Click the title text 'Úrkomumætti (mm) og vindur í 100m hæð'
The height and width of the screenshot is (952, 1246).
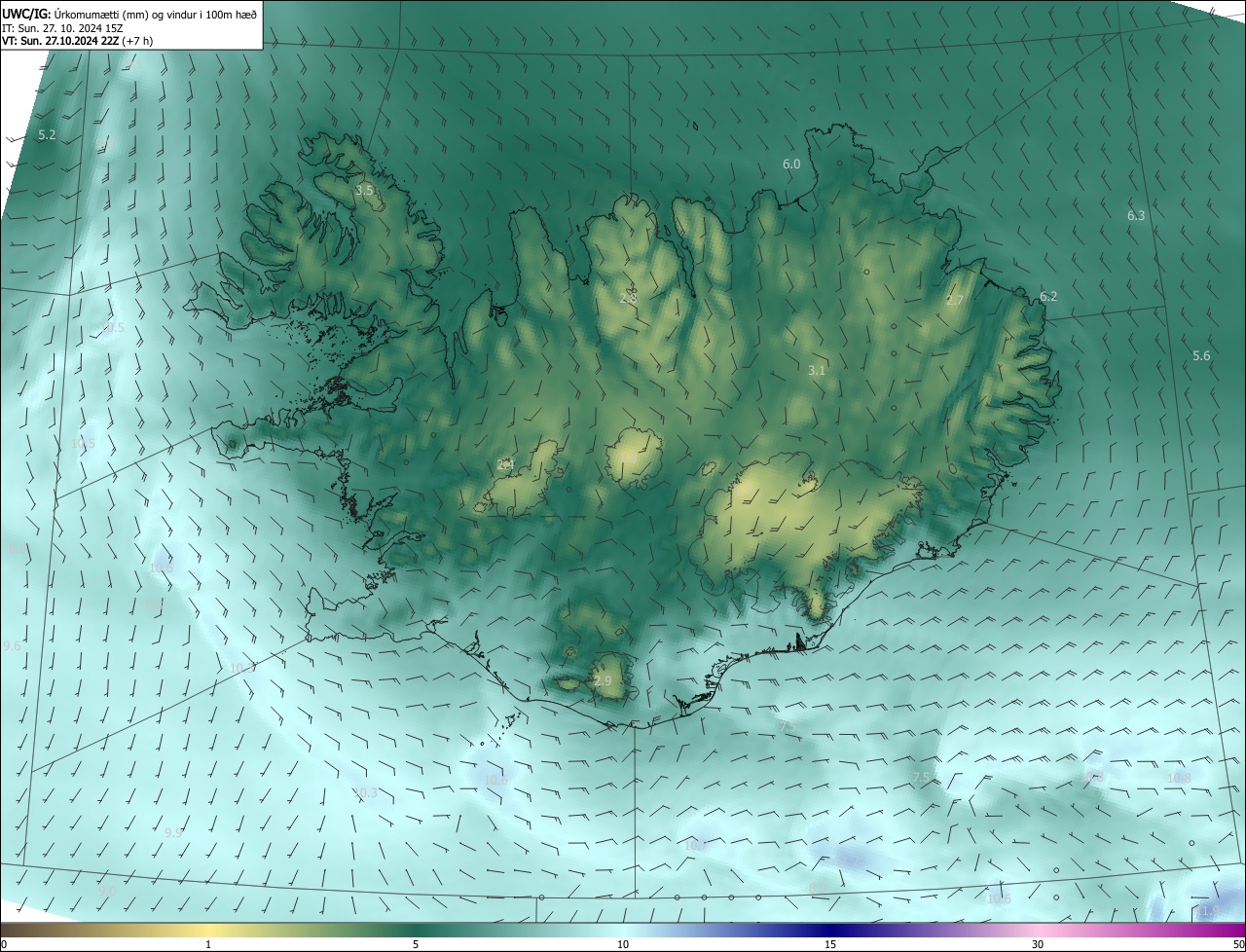[156, 14]
